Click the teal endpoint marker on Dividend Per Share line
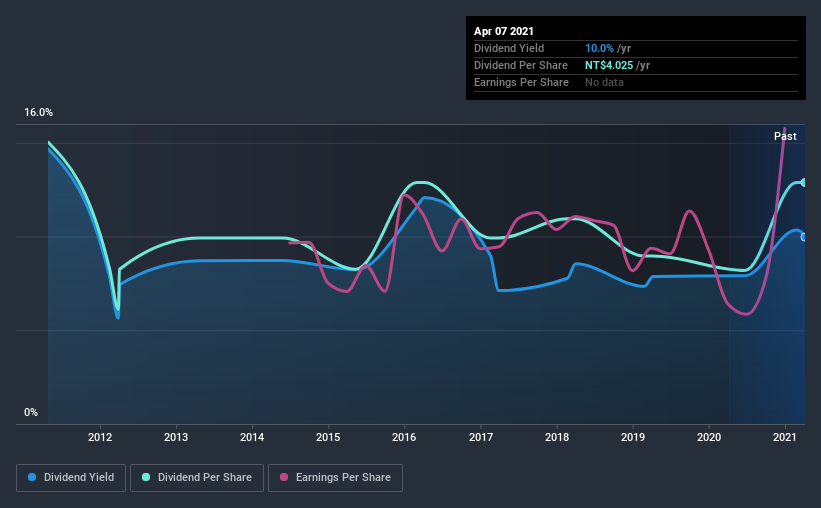Image resolution: width=821 pixels, height=508 pixels. pos(804,182)
